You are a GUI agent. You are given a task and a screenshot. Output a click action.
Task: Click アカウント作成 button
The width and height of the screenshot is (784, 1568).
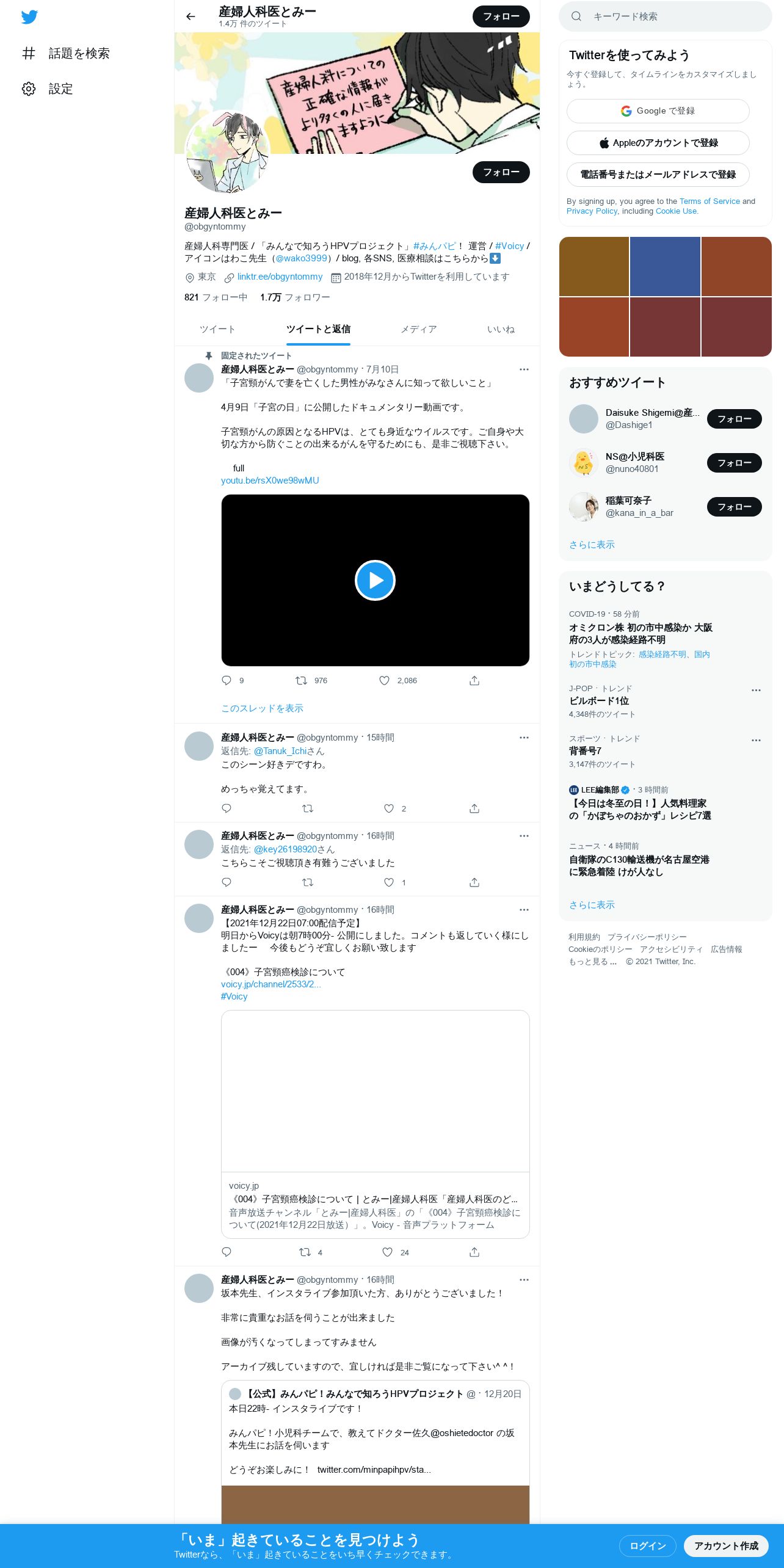click(726, 1545)
